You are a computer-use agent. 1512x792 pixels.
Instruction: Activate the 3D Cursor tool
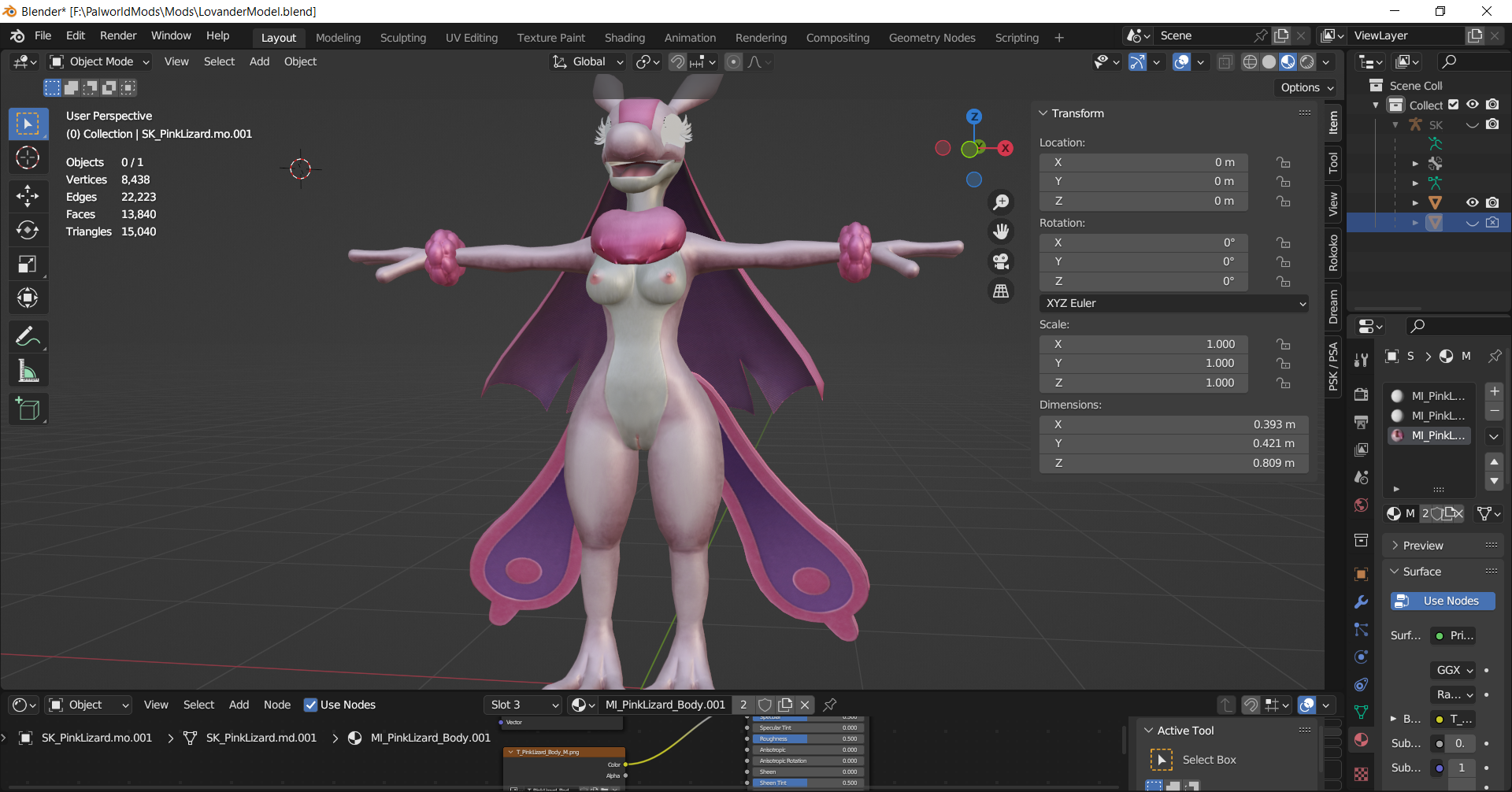28,157
